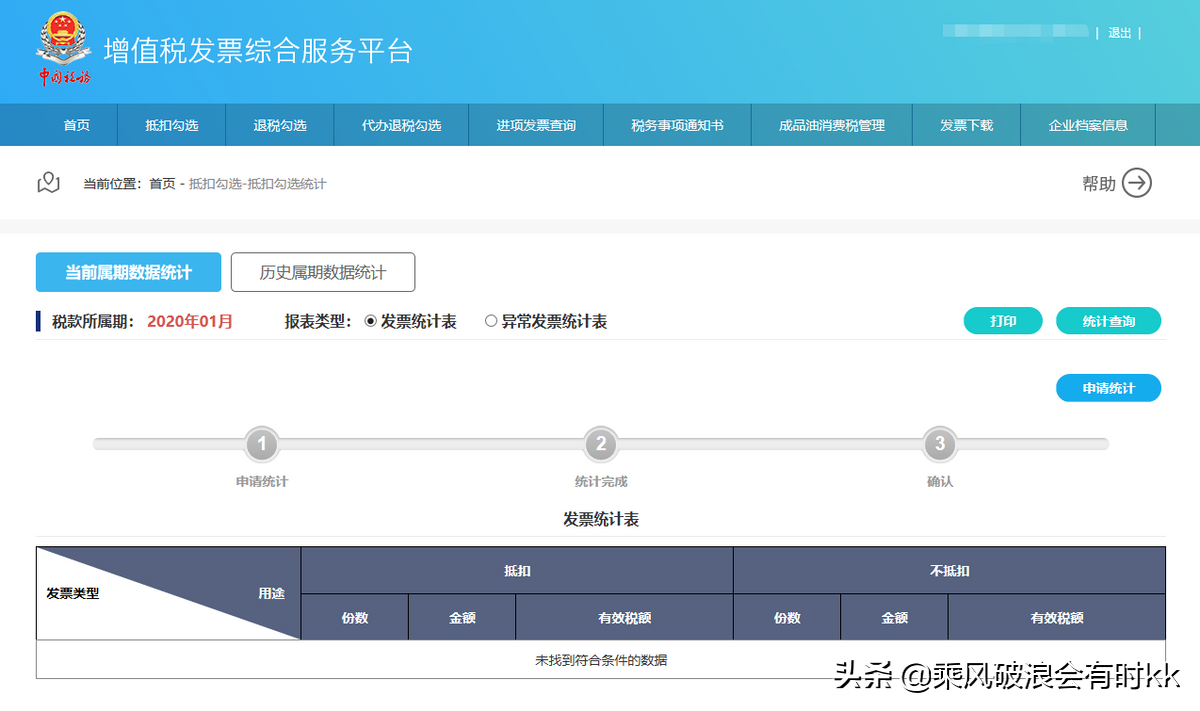
Task: Click the location breadcrumb map icon
Action: coord(48,183)
